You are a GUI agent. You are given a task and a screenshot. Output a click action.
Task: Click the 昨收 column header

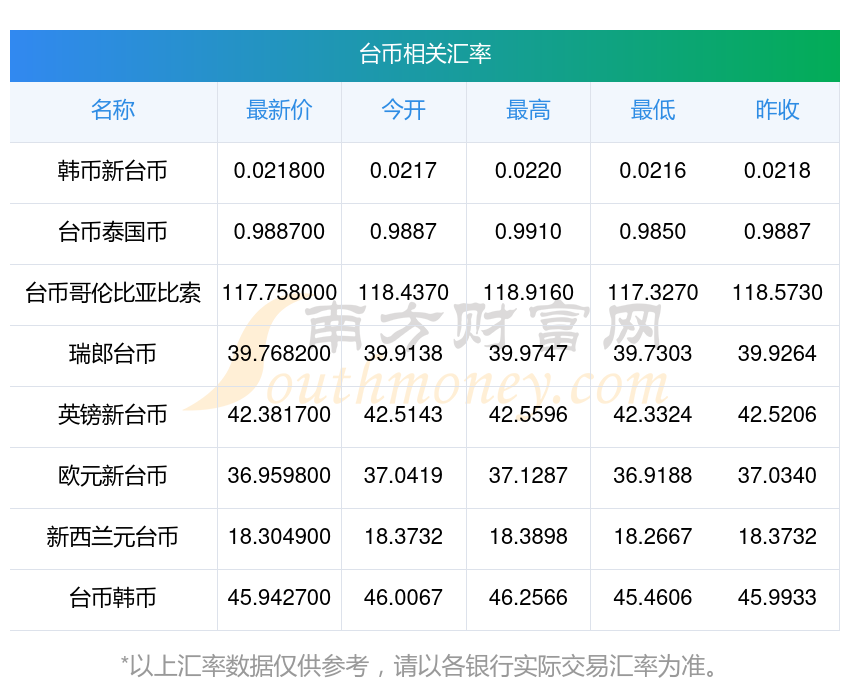click(777, 111)
